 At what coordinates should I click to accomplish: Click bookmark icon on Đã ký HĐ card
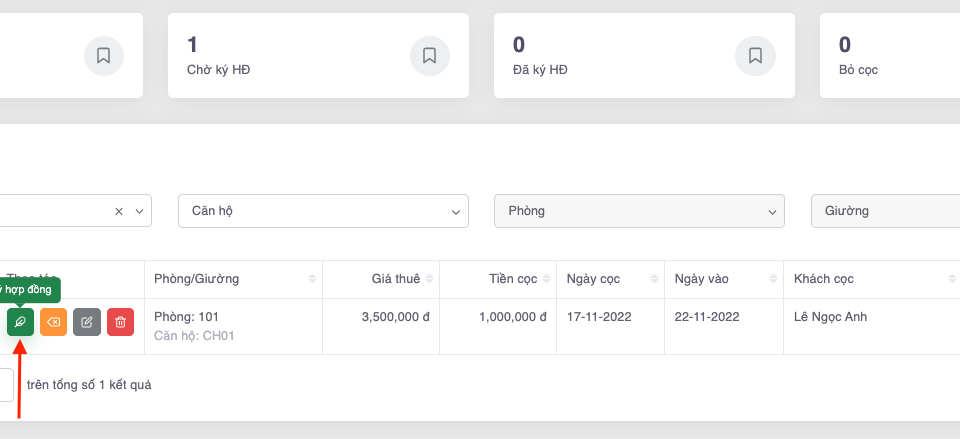pos(755,56)
